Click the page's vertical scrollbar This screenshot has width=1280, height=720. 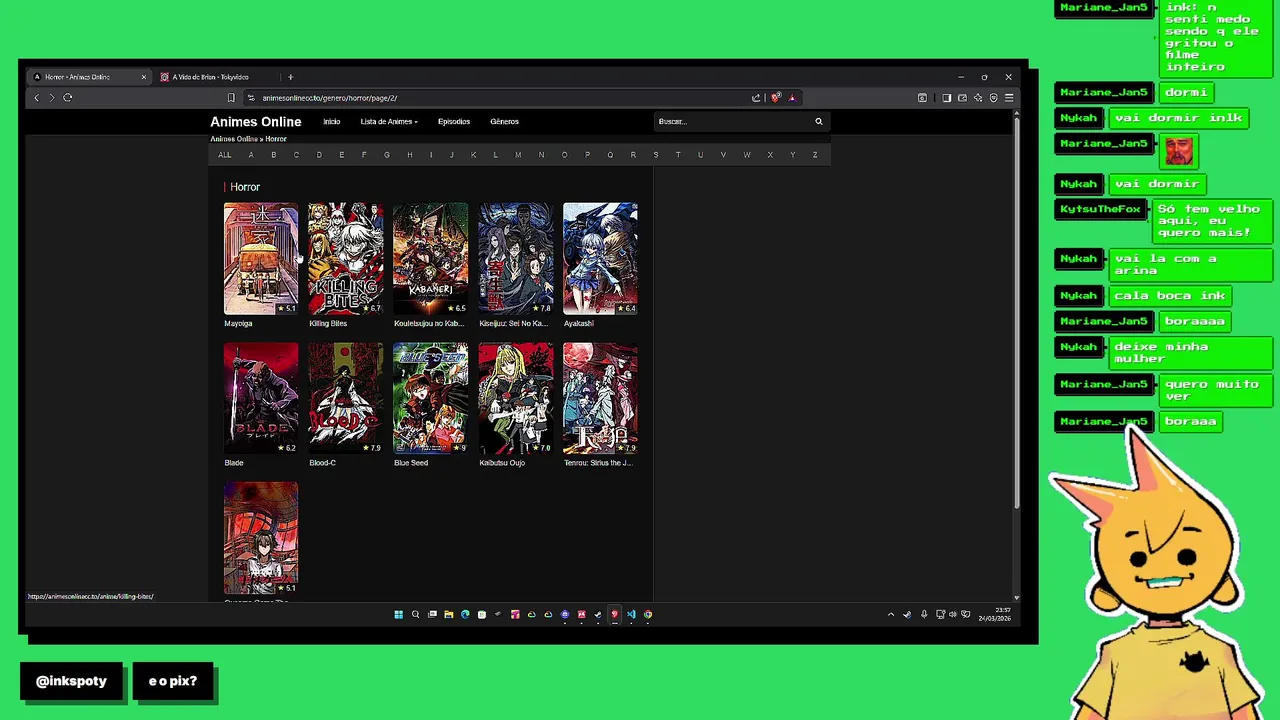tap(1016, 315)
